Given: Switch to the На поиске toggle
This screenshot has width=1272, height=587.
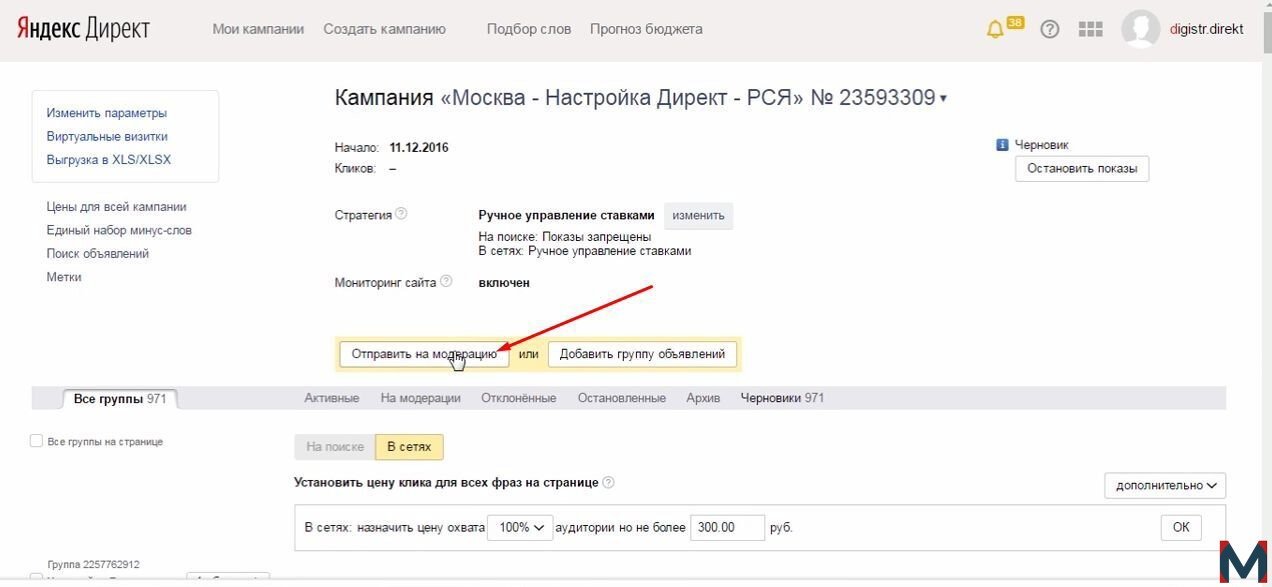Looking at the screenshot, I should click(335, 447).
